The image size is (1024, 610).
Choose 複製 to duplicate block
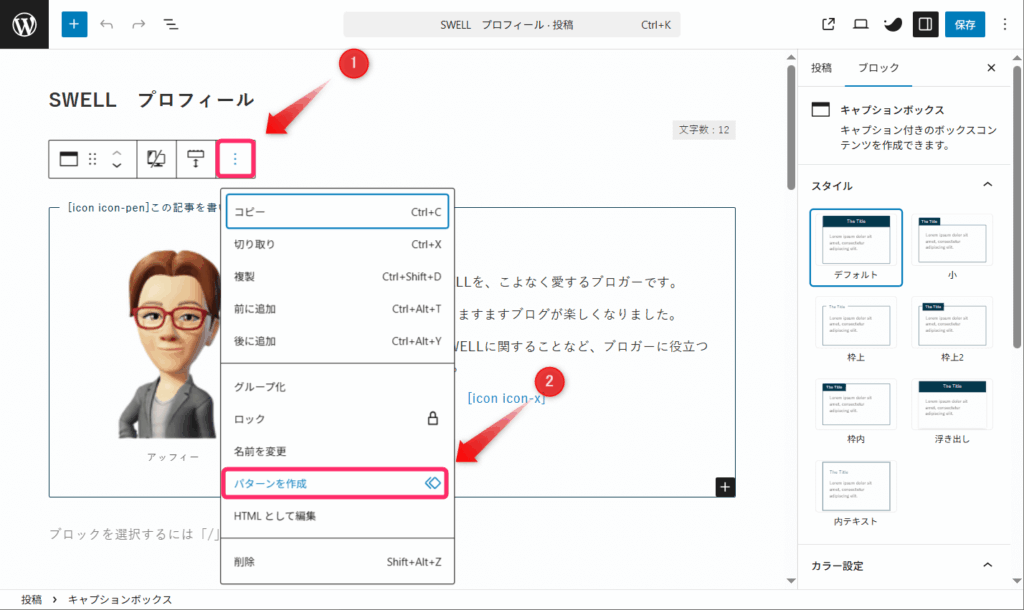click(x=338, y=276)
